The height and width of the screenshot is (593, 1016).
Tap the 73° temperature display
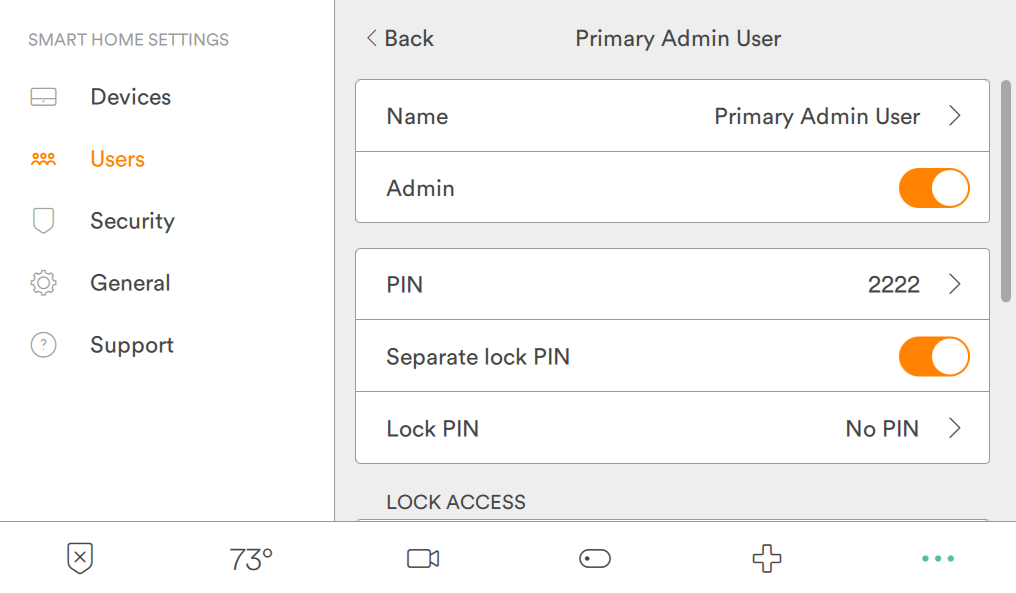point(251,559)
